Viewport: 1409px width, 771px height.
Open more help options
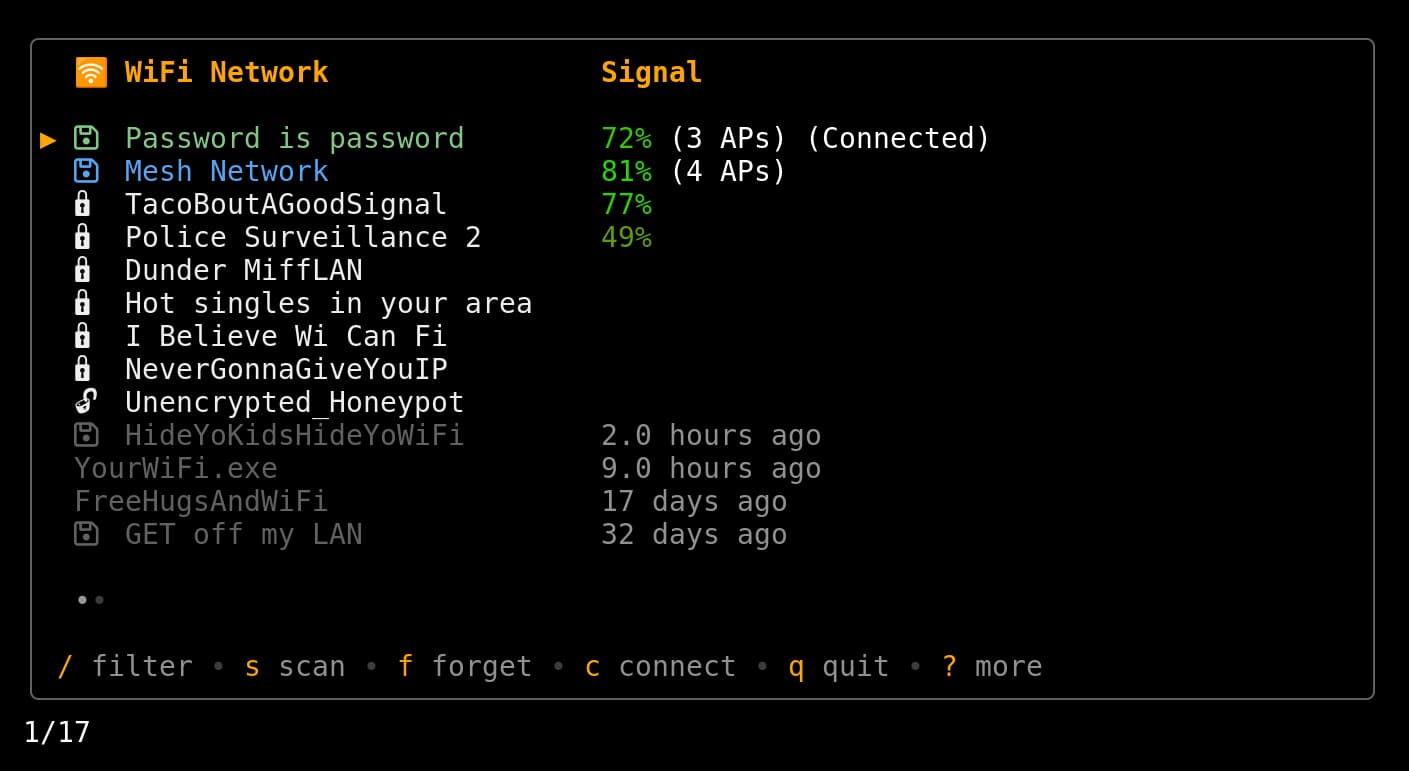click(992, 666)
